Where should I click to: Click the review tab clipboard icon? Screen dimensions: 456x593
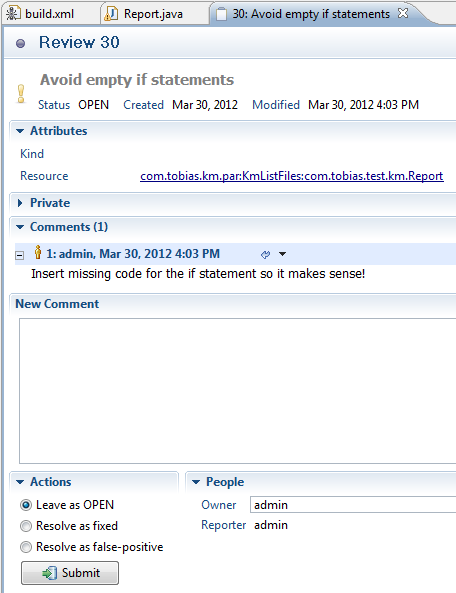[221, 14]
